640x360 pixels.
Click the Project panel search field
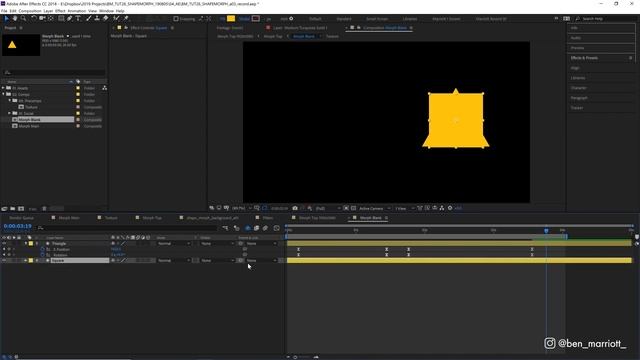[54, 72]
